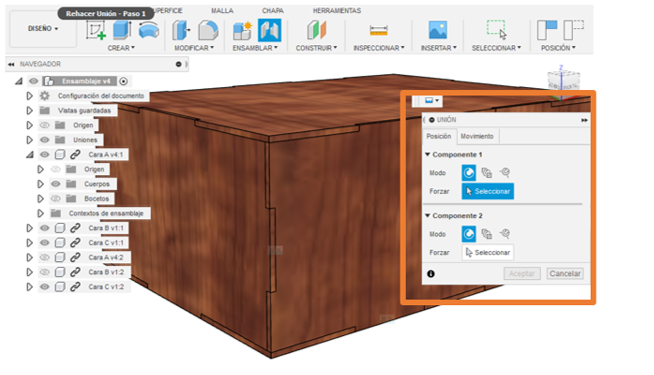Image resolution: width=654 pixels, height=375 pixels.
Task: Choose two-edge intersection mode for Componente 2
Action: coord(505,234)
